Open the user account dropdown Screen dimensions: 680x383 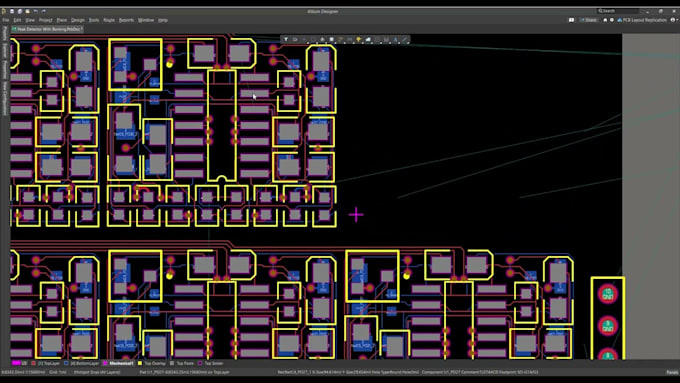click(673, 20)
